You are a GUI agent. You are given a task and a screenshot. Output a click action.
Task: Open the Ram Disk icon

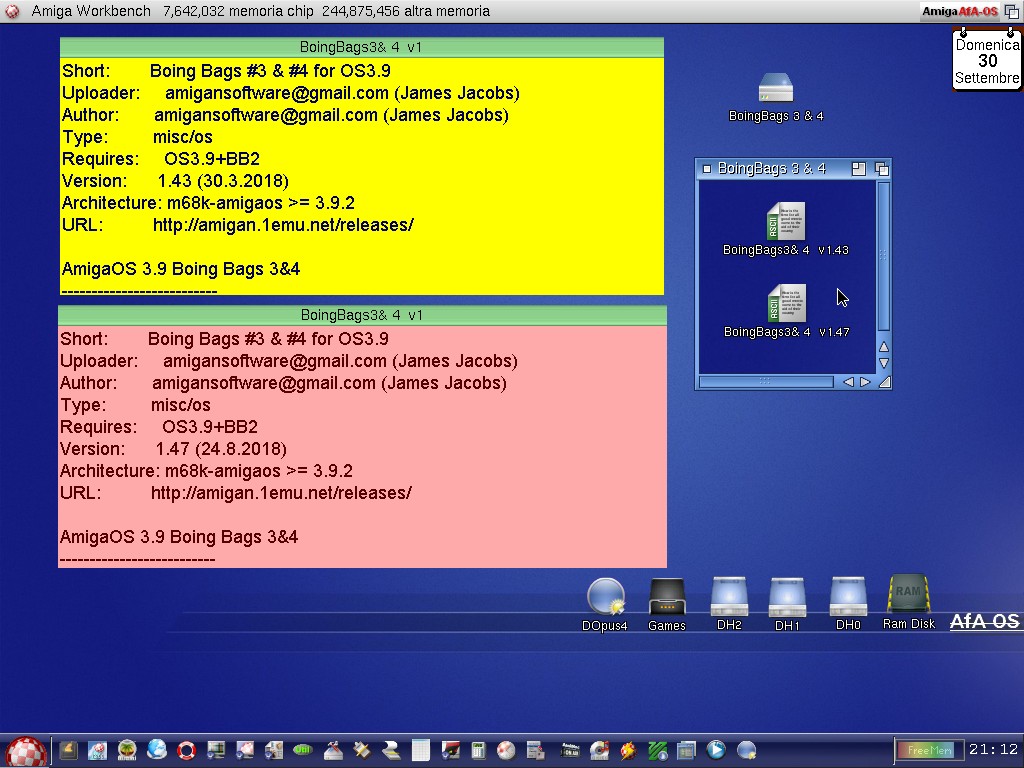coord(908,597)
